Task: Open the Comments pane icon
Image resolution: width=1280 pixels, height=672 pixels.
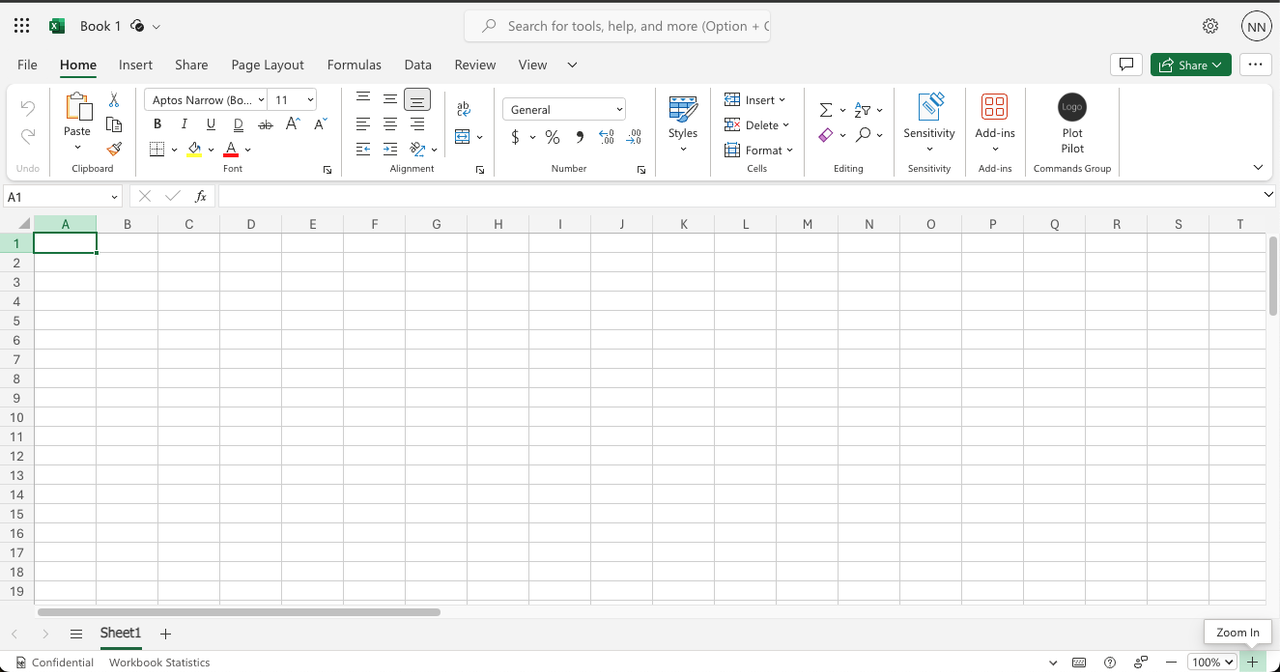Action: pos(1126,64)
